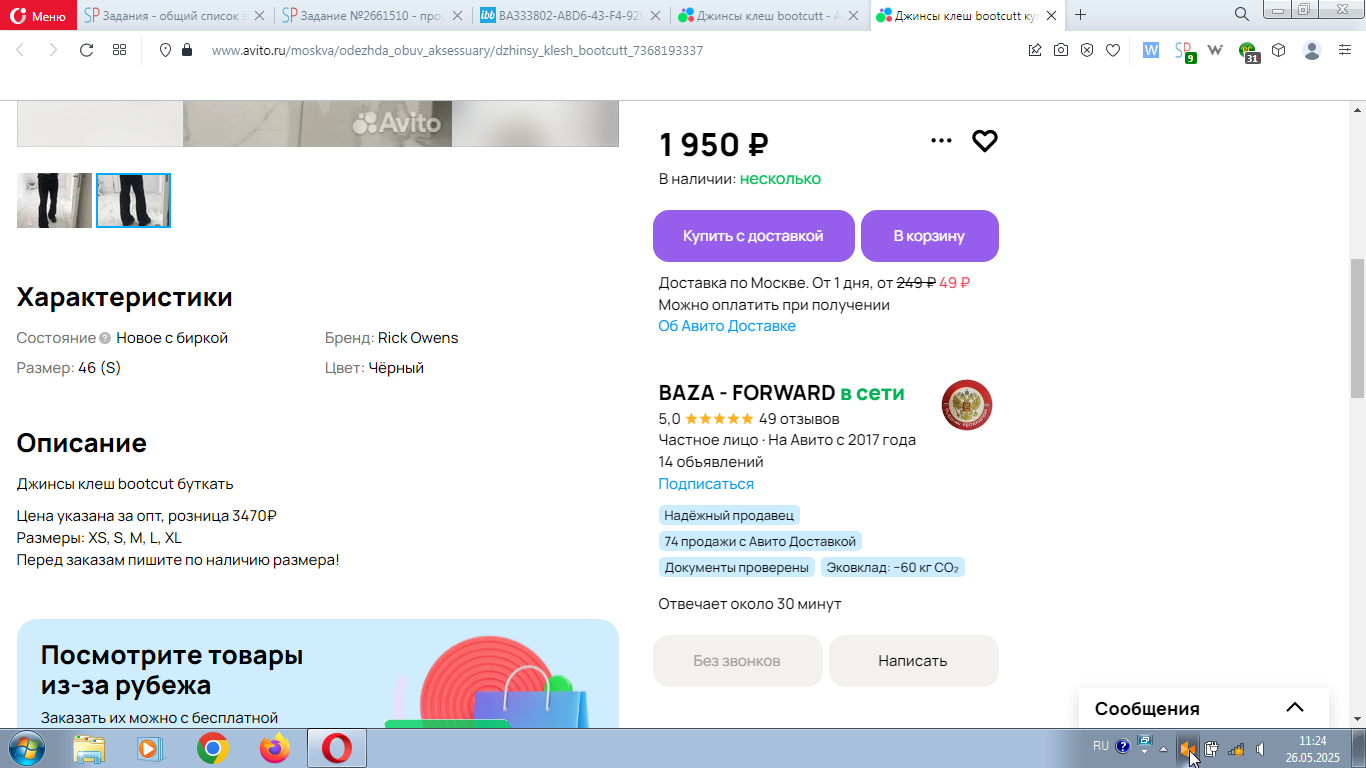Image resolution: width=1366 pixels, height=768 pixels.
Task: Click 'Эковклад: −60 кг CO₂' badge
Action: tap(893, 567)
